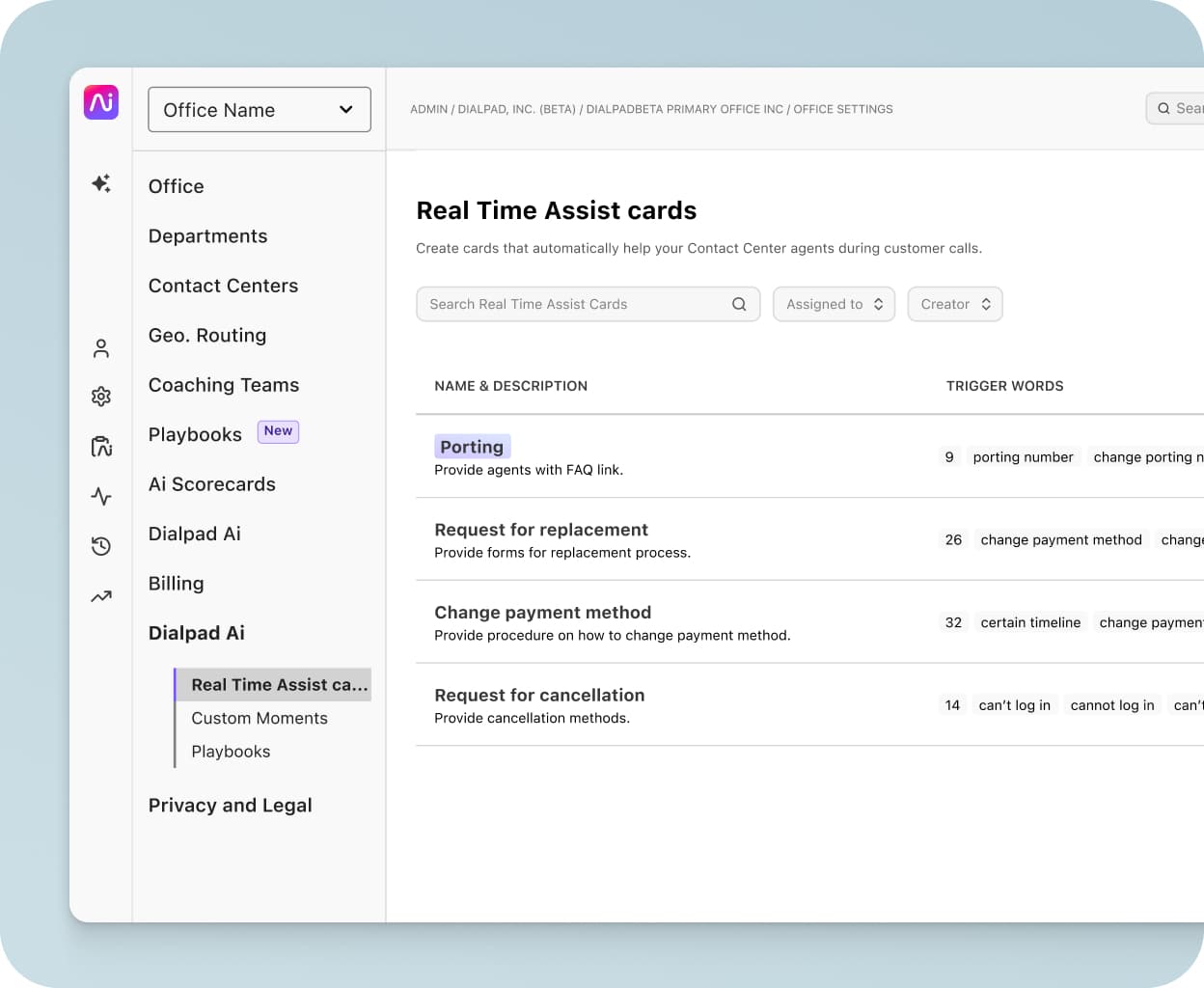This screenshot has width=1204, height=988.
Task: Select Custom Moments sub-item
Action: pyautogui.click(x=260, y=718)
